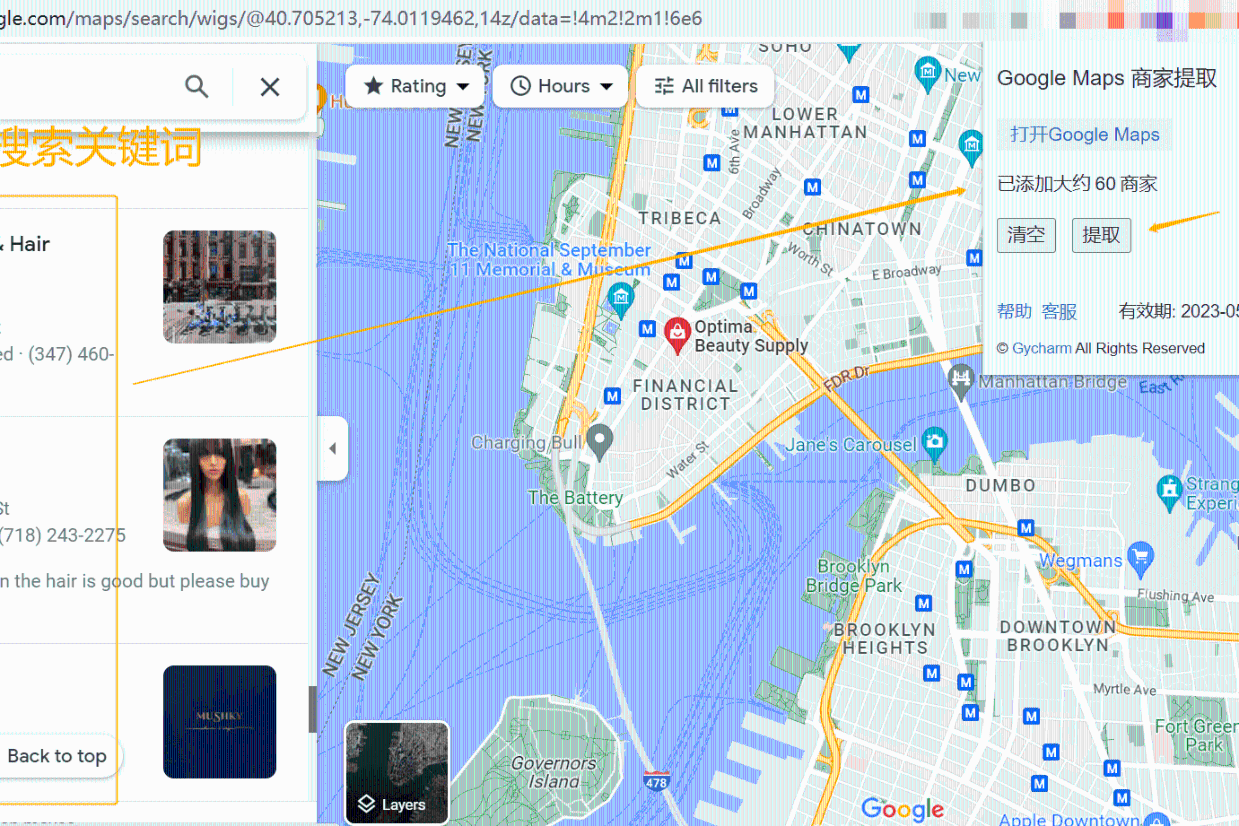Click the DOWNTOWN BROOKLYN label
Viewport: 1239px width, 826px height.
[x=1058, y=636]
